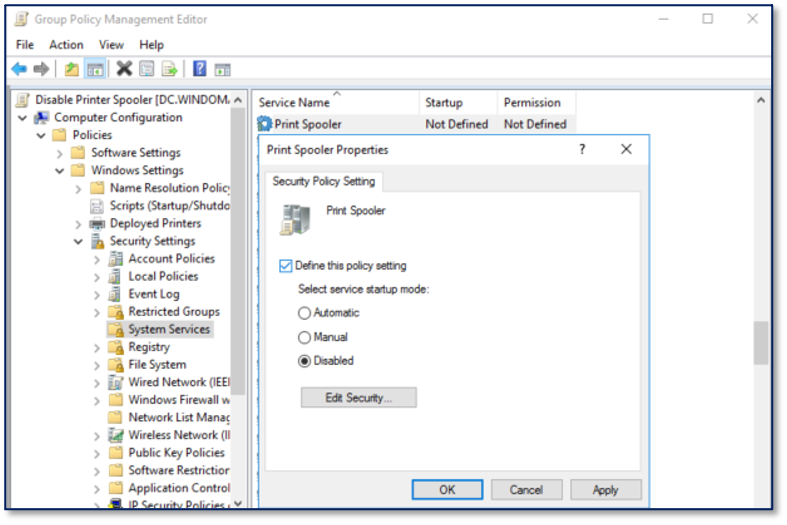Viewport: 787px width, 525px height.
Task: Select the Automatic startup mode
Action: [x=305, y=313]
